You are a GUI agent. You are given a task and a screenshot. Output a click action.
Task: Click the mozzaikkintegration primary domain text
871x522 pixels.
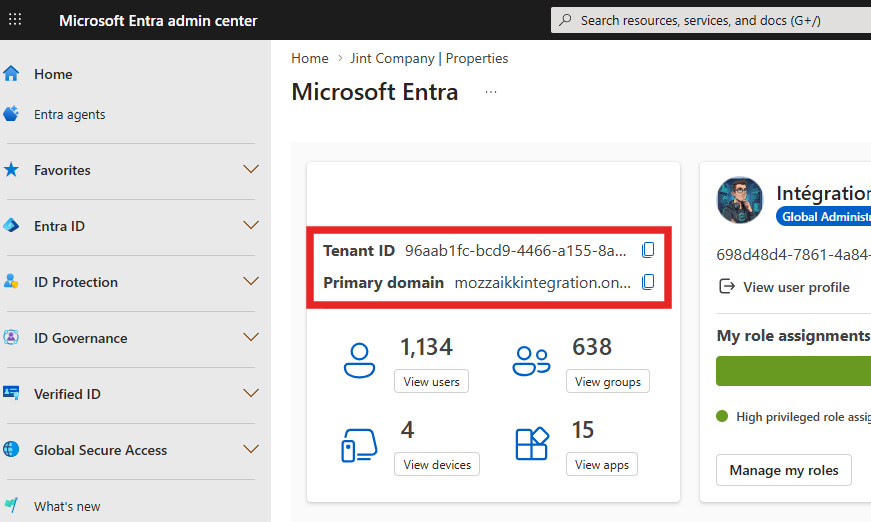click(x=543, y=283)
